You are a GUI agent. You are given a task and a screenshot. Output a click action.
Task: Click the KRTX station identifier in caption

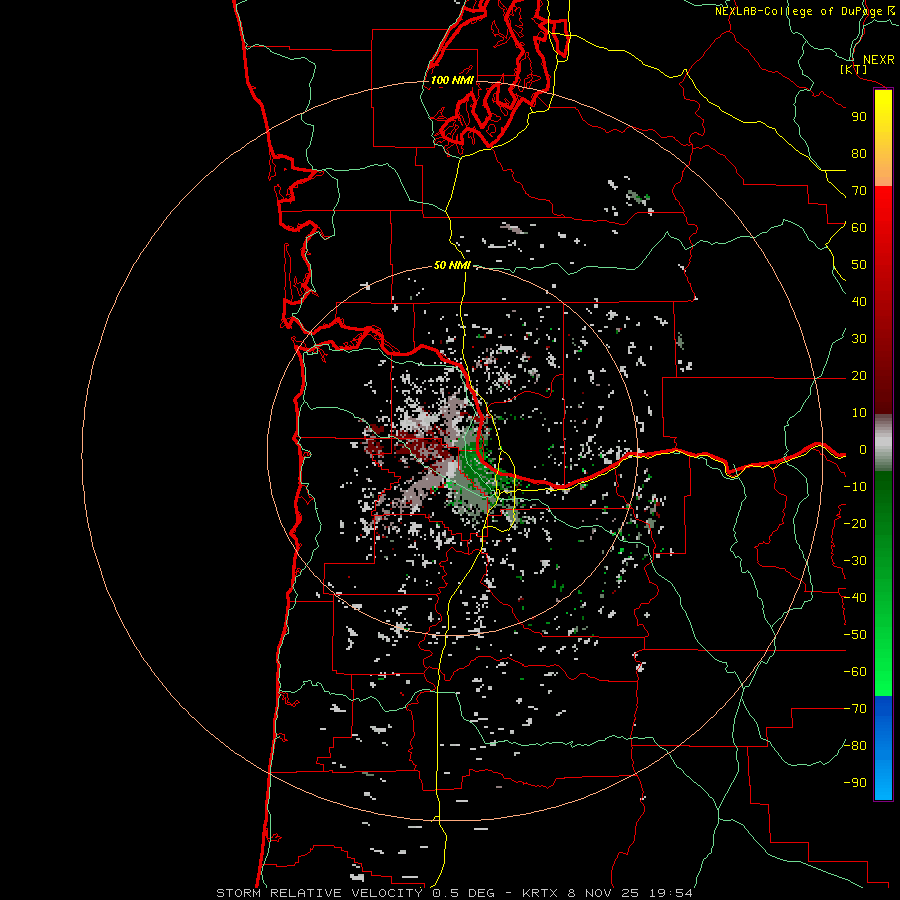(542, 893)
